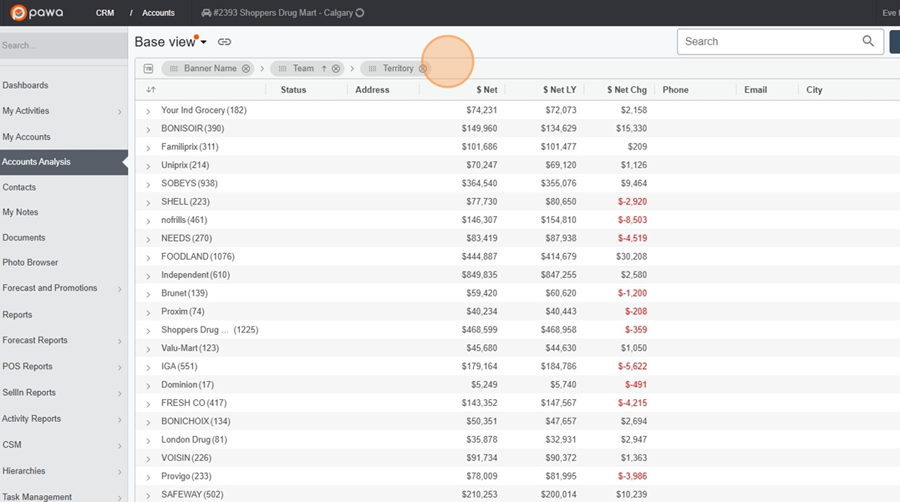
Task: Open Reports in the sidebar
Action: (x=17, y=314)
